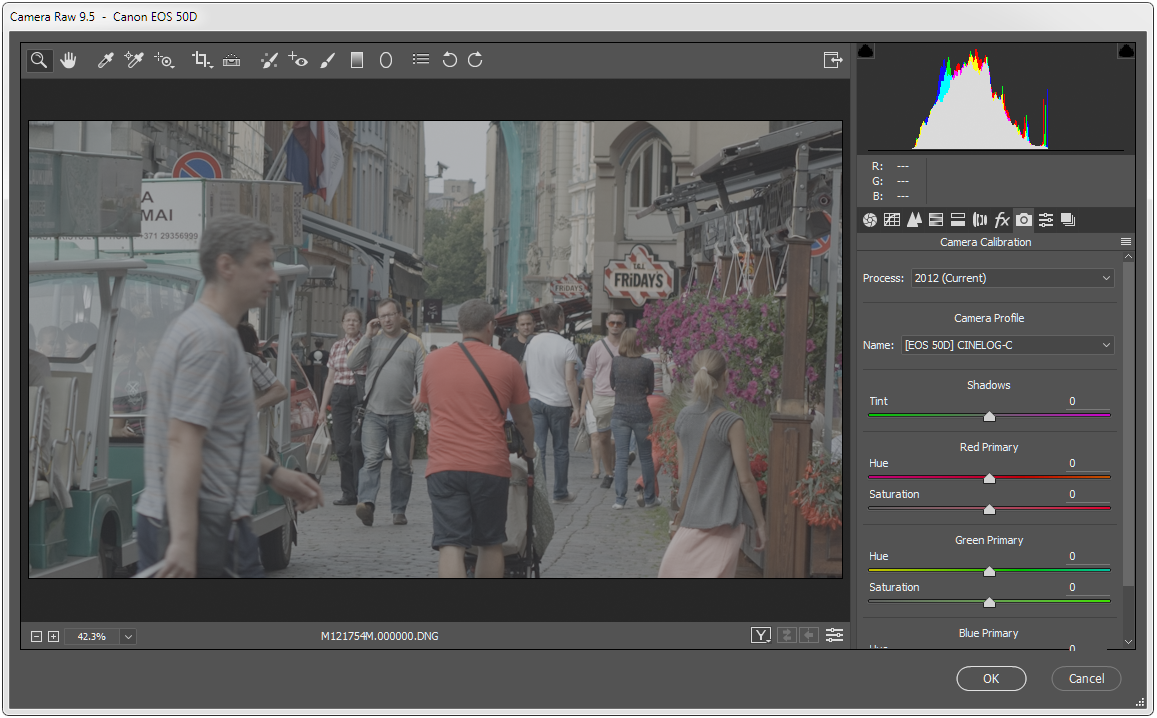Screen dimensions: 1157x718
Task: Rotate image 90 degrees clockwise
Action: pos(475,60)
